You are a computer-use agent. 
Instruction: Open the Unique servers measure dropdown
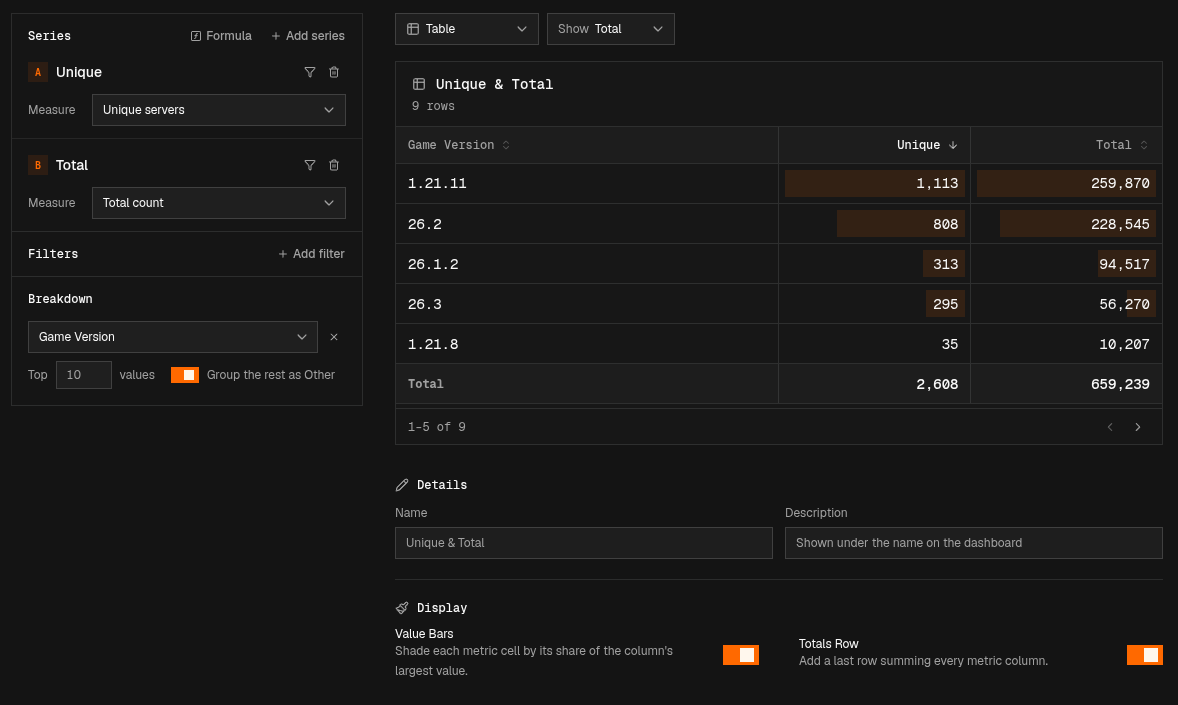click(x=219, y=110)
